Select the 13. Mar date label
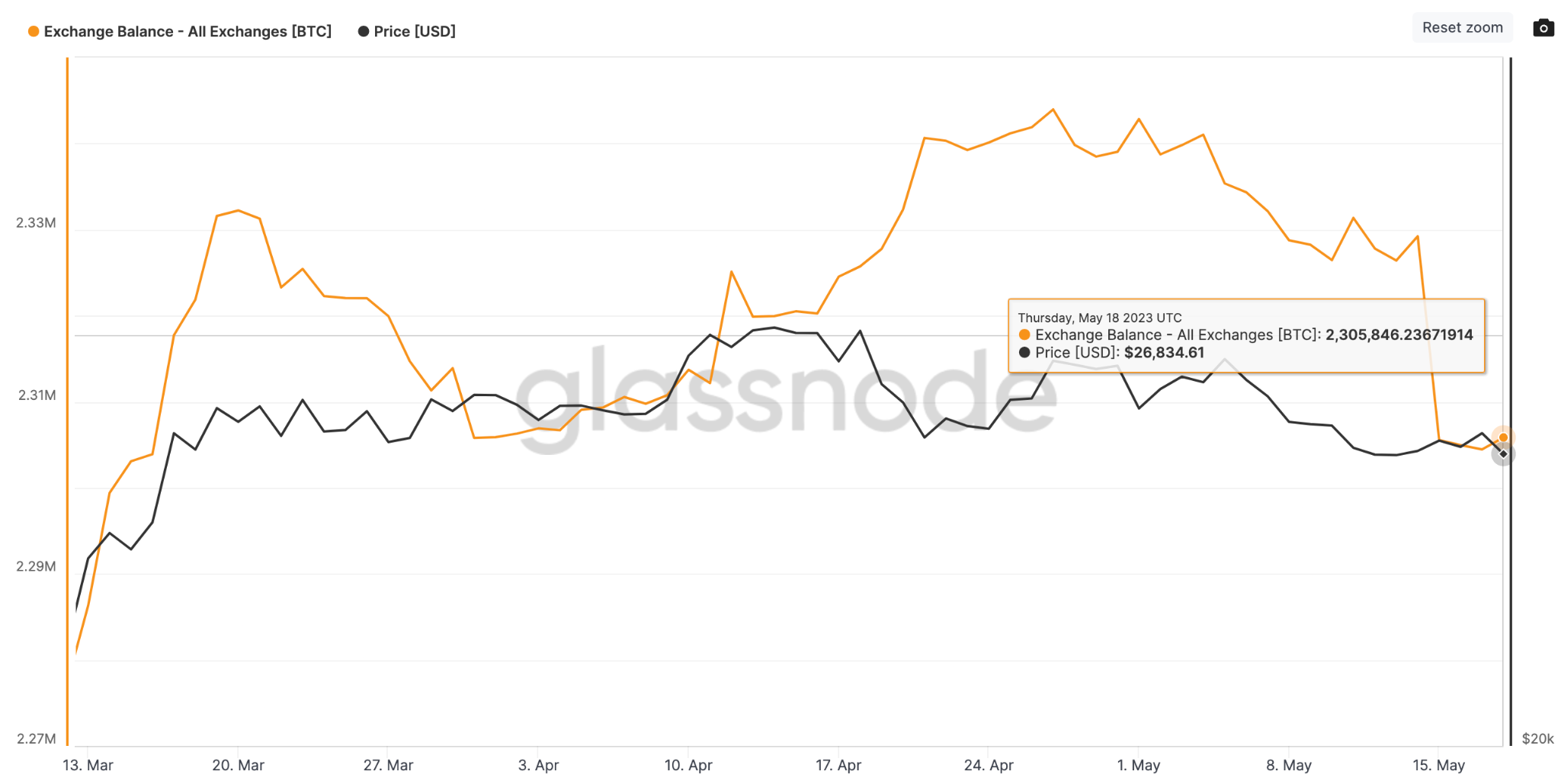 (x=89, y=765)
